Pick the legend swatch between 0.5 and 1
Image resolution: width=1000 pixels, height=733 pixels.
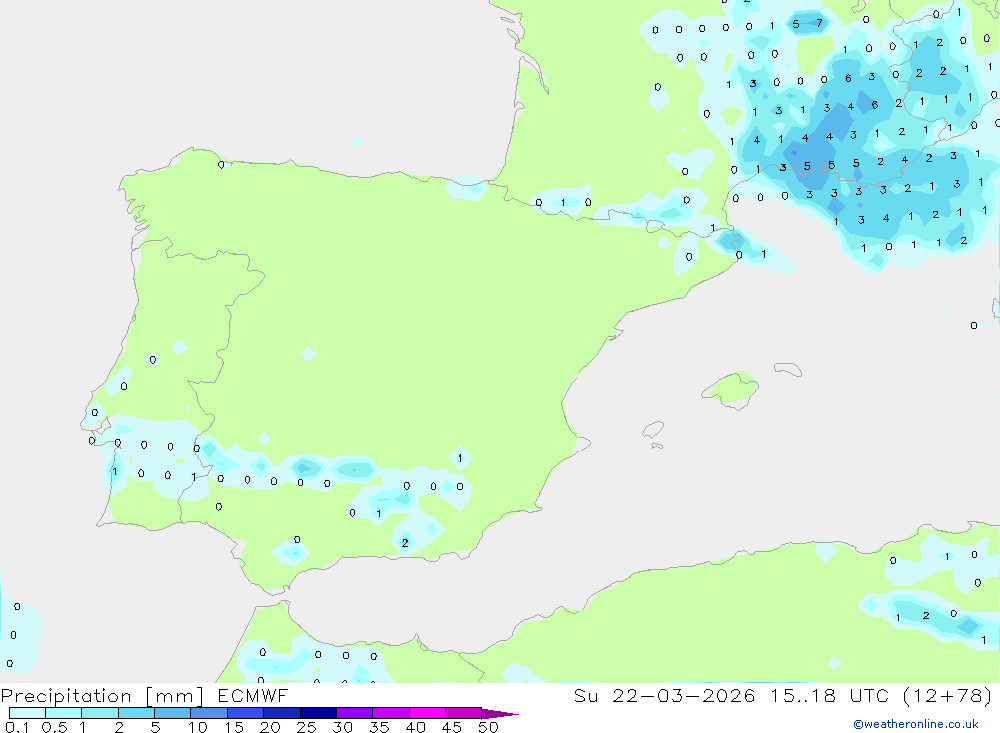click(63, 713)
